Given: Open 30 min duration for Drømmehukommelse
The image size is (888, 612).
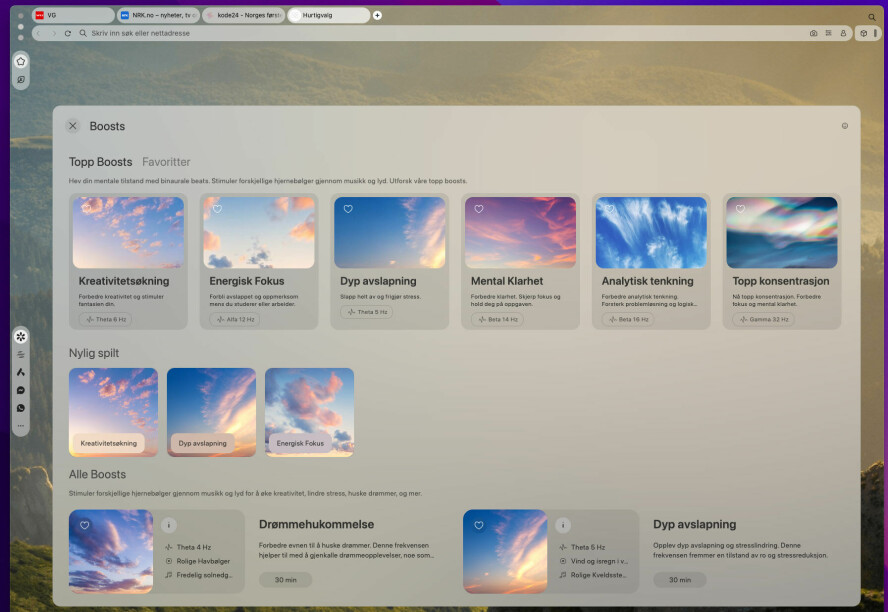Looking at the screenshot, I should point(285,580).
